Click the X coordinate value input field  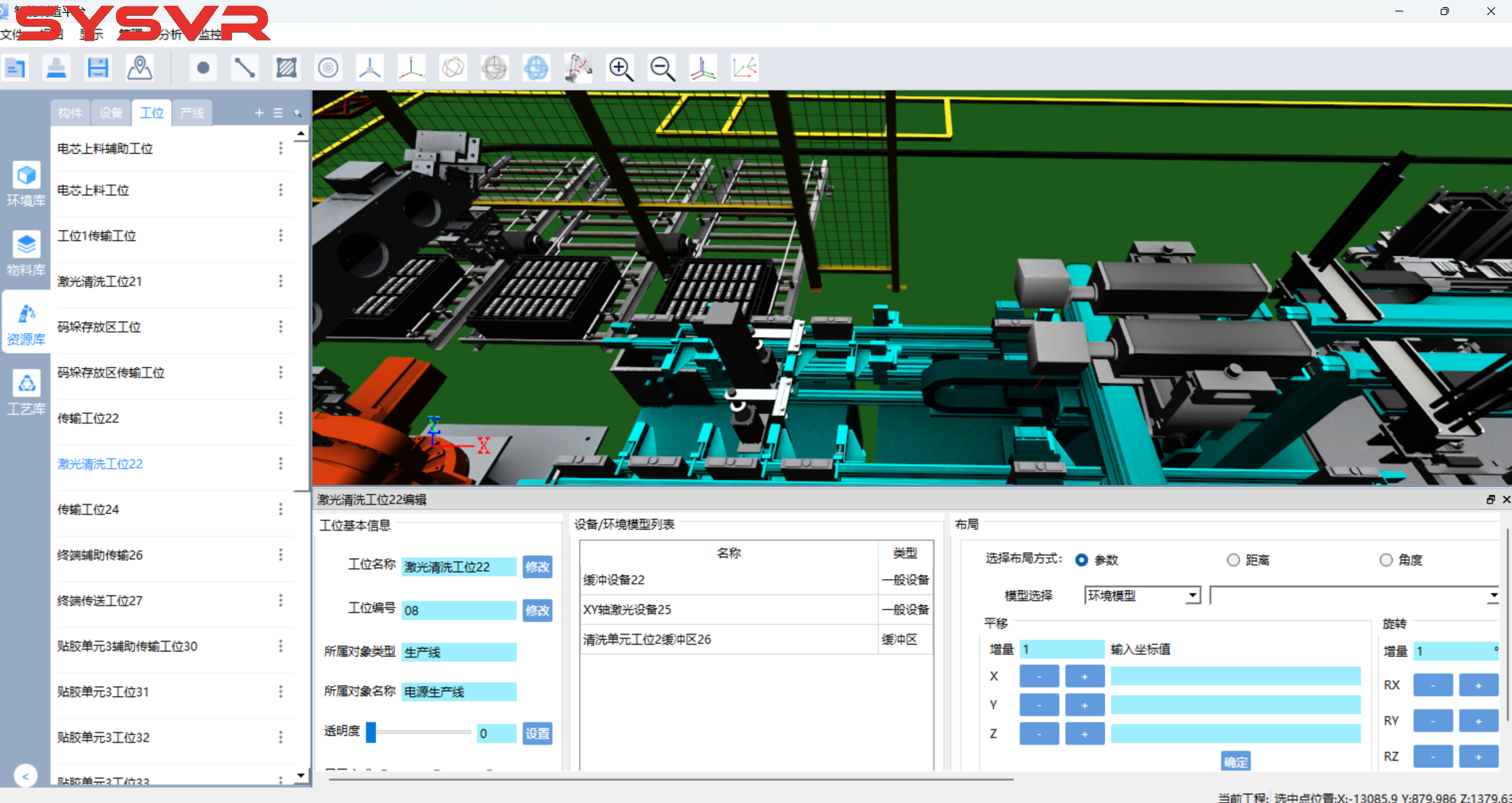coord(1235,676)
